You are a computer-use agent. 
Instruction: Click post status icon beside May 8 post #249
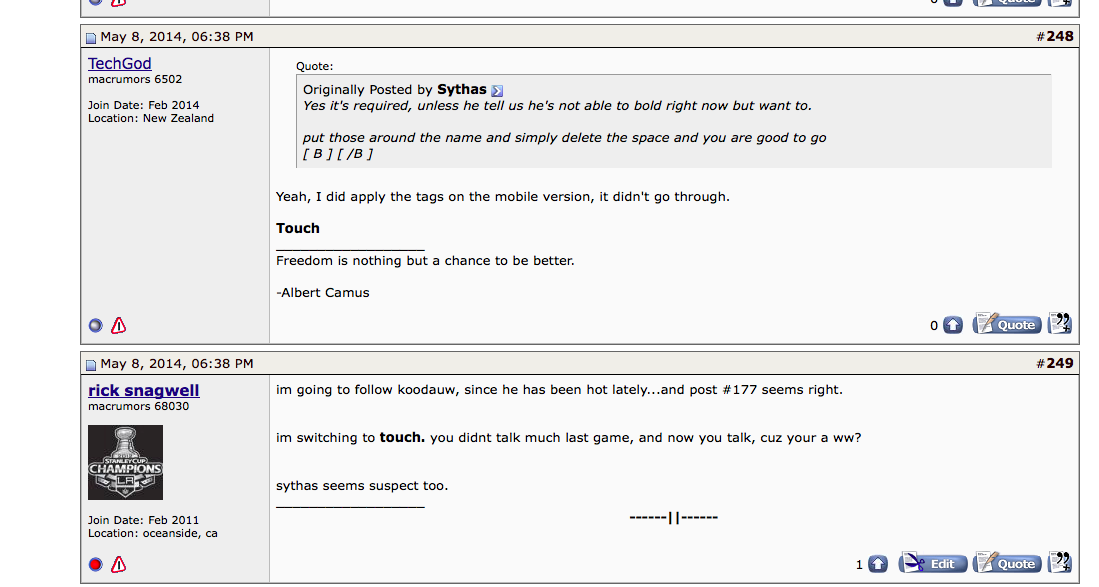(x=91, y=365)
